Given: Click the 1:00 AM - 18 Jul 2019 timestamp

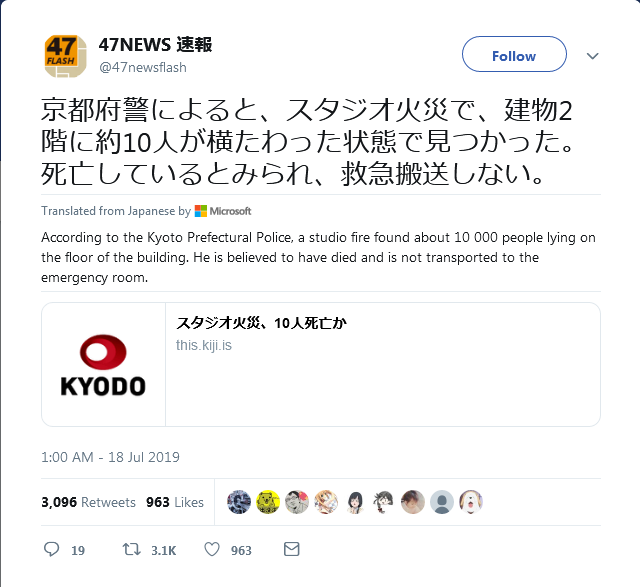Looking at the screenshot, I should click(x=110, y=457).
